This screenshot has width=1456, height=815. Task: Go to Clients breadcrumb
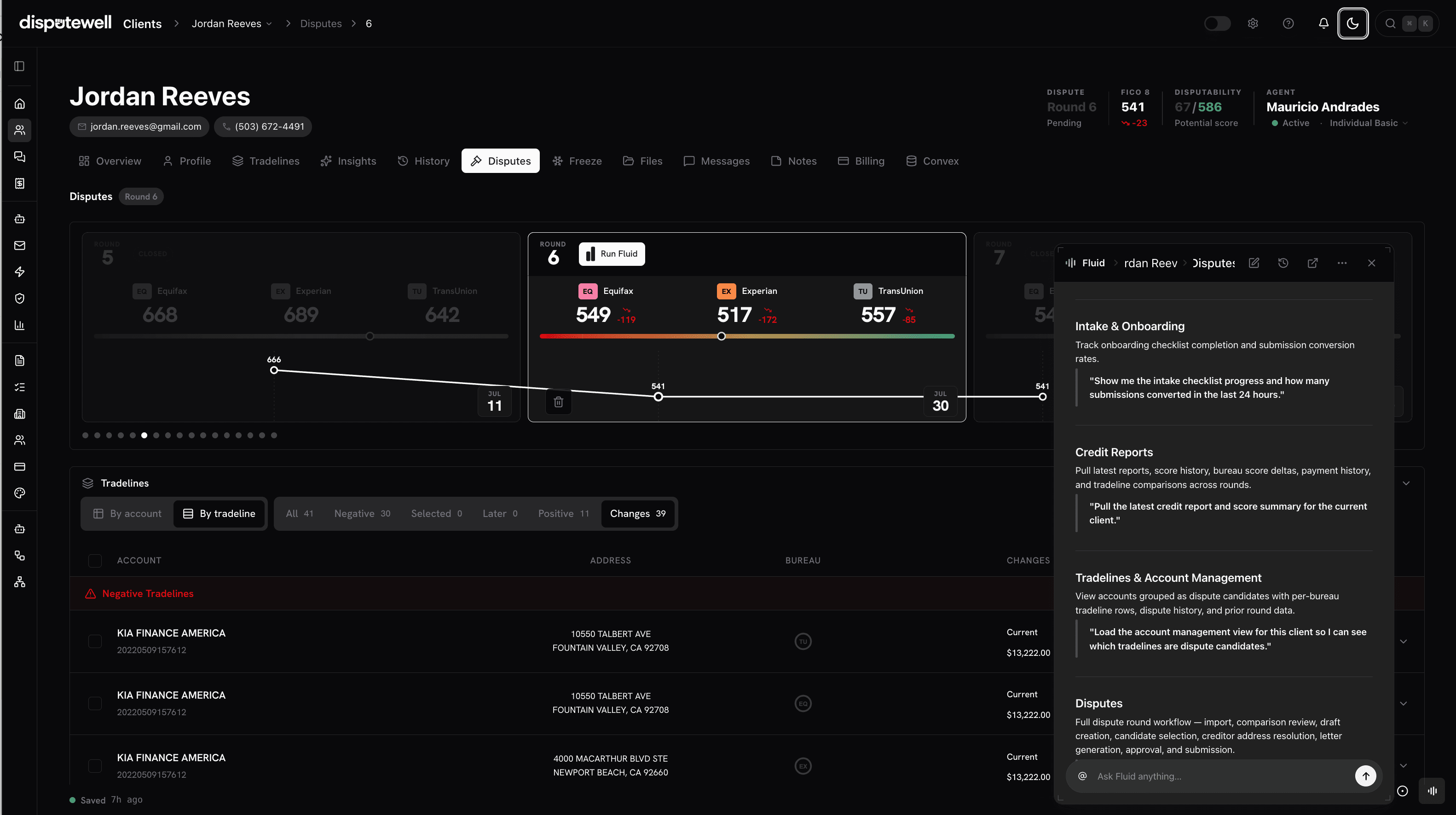[143, 24]
